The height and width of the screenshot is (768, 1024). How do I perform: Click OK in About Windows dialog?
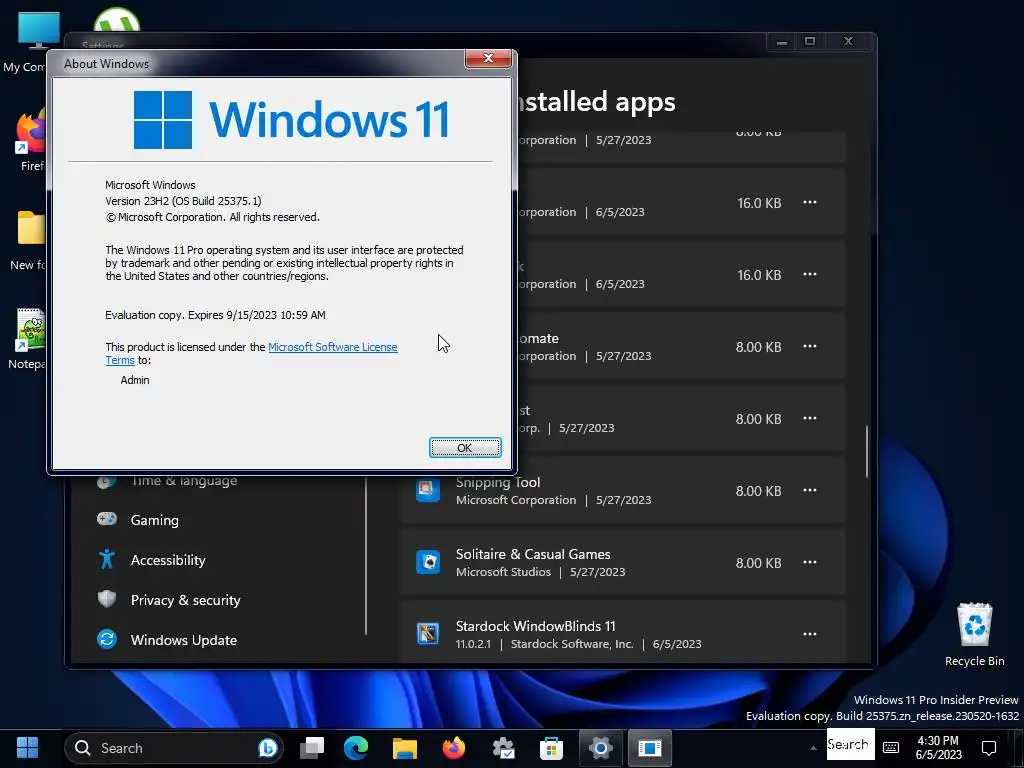tap(465, 447)
